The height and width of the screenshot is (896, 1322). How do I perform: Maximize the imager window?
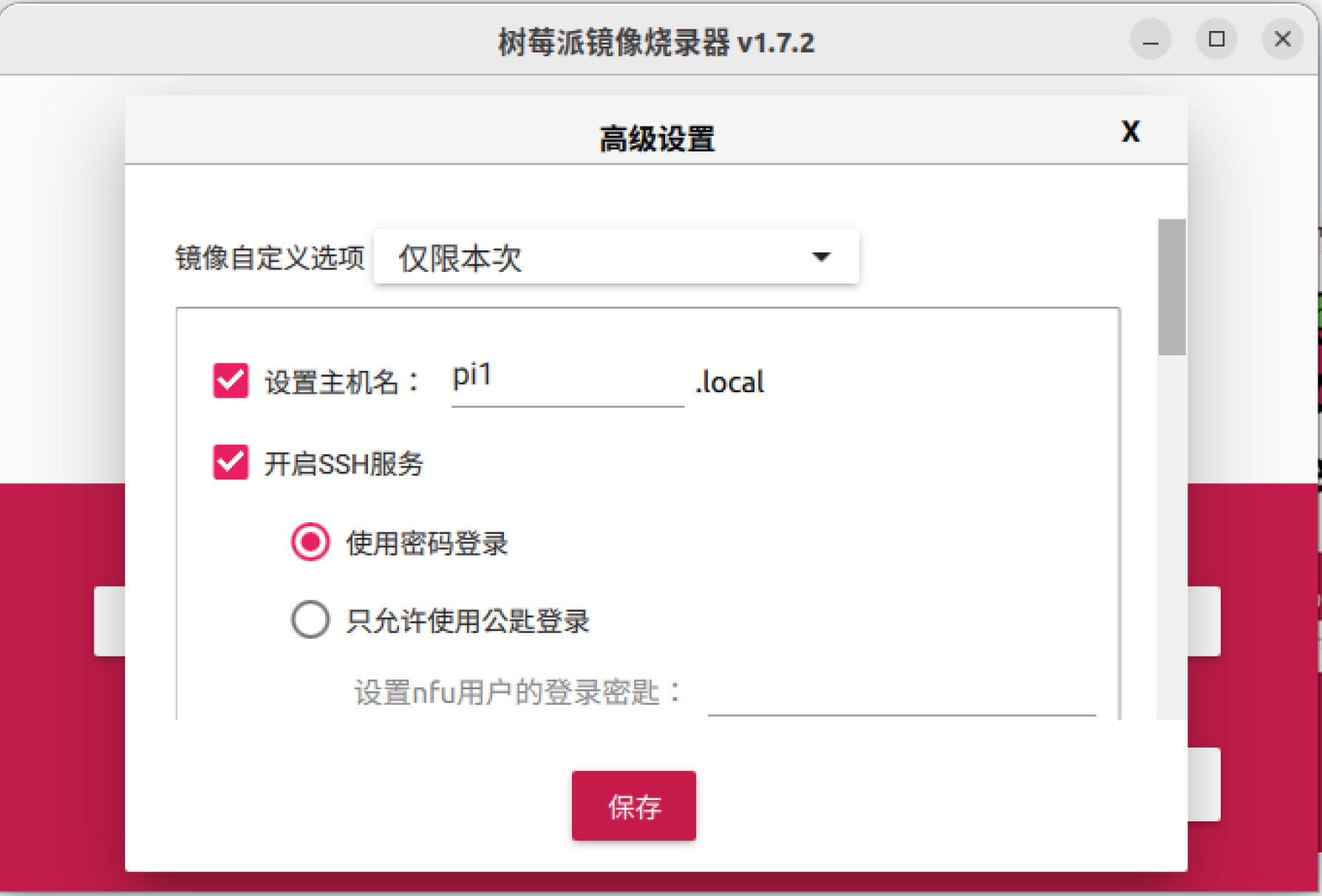tap(1216, 41)
